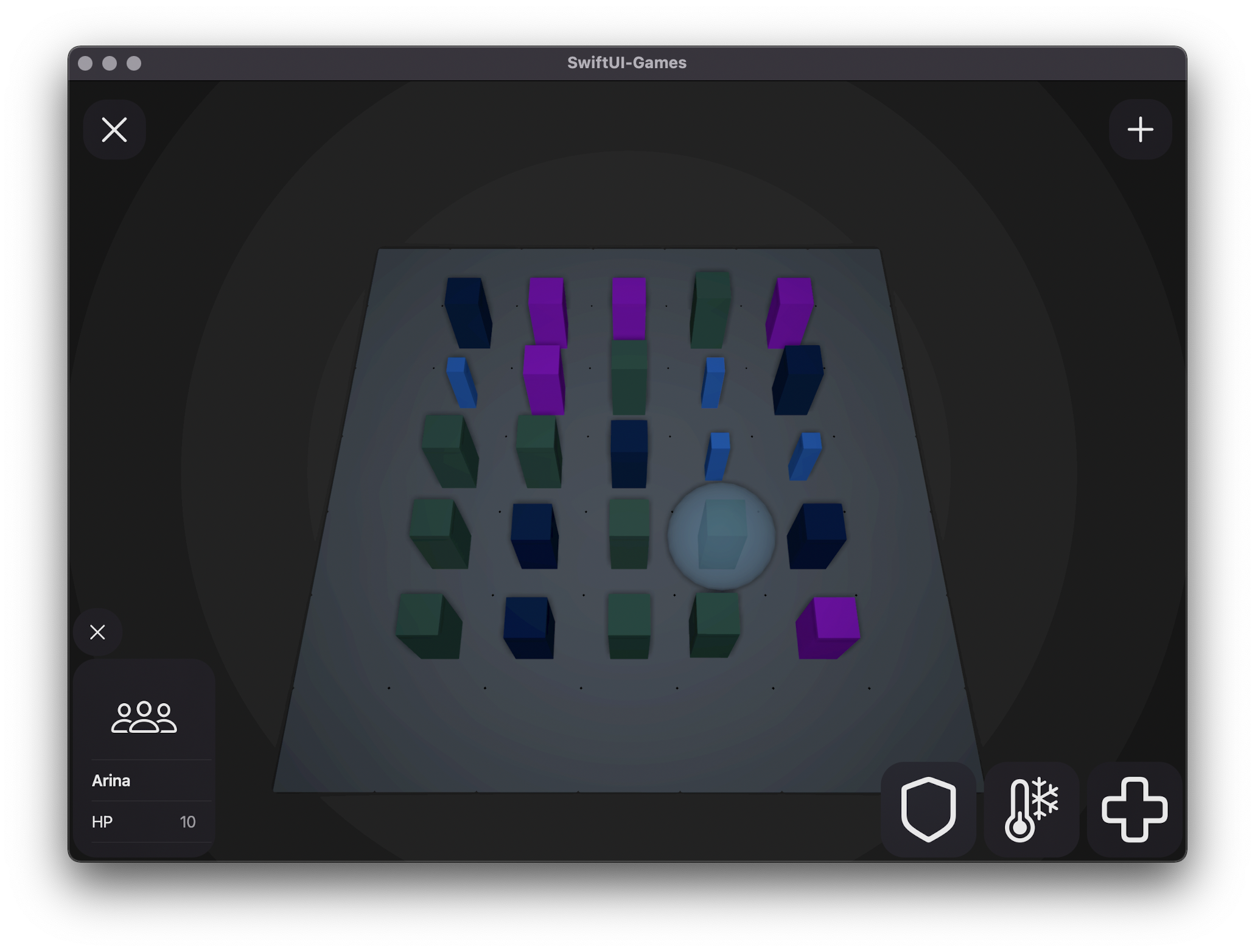Click the small blue cube in third row far right
The height and width of the screenshot is (952, 1255).
pos(805,455)
